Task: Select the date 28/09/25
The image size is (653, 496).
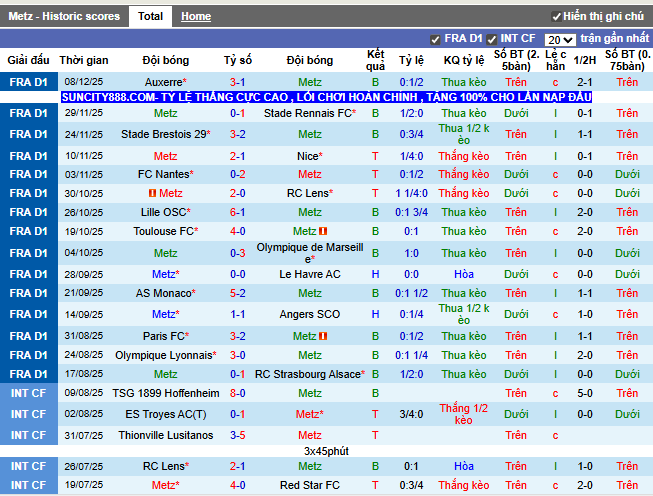Action: click(84, 274)
